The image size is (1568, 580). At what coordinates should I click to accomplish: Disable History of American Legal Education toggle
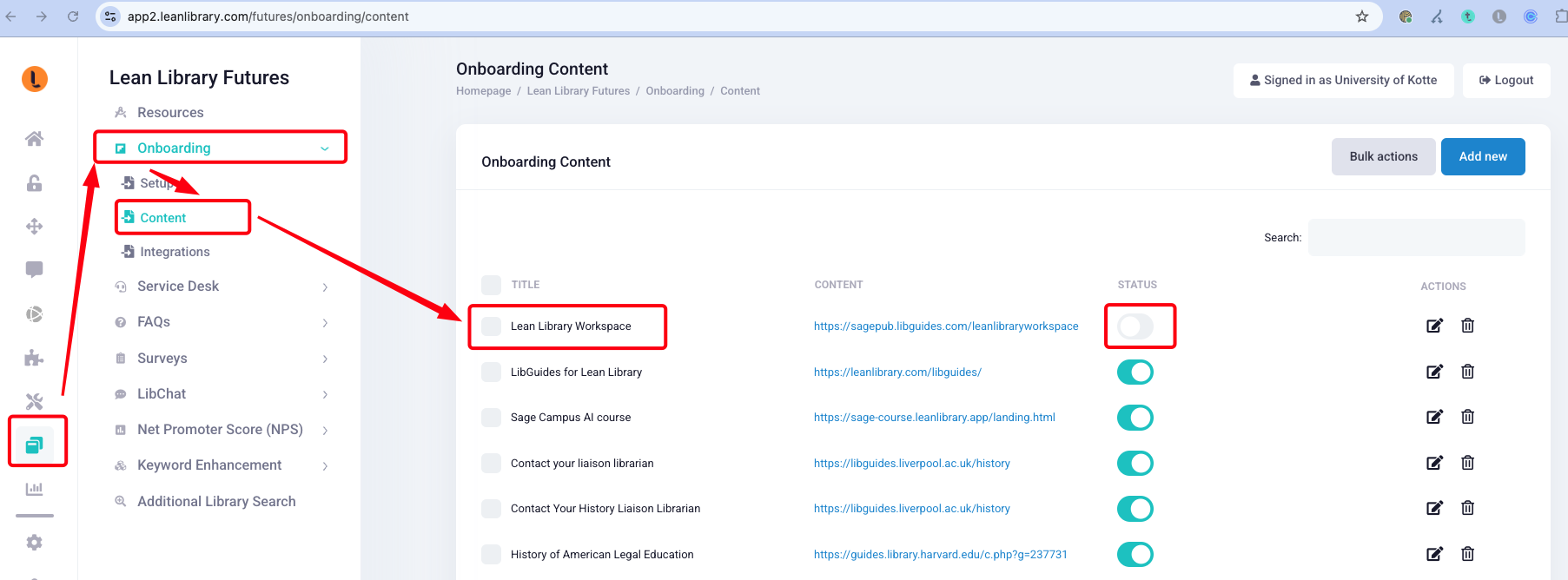click(1135, 554)
